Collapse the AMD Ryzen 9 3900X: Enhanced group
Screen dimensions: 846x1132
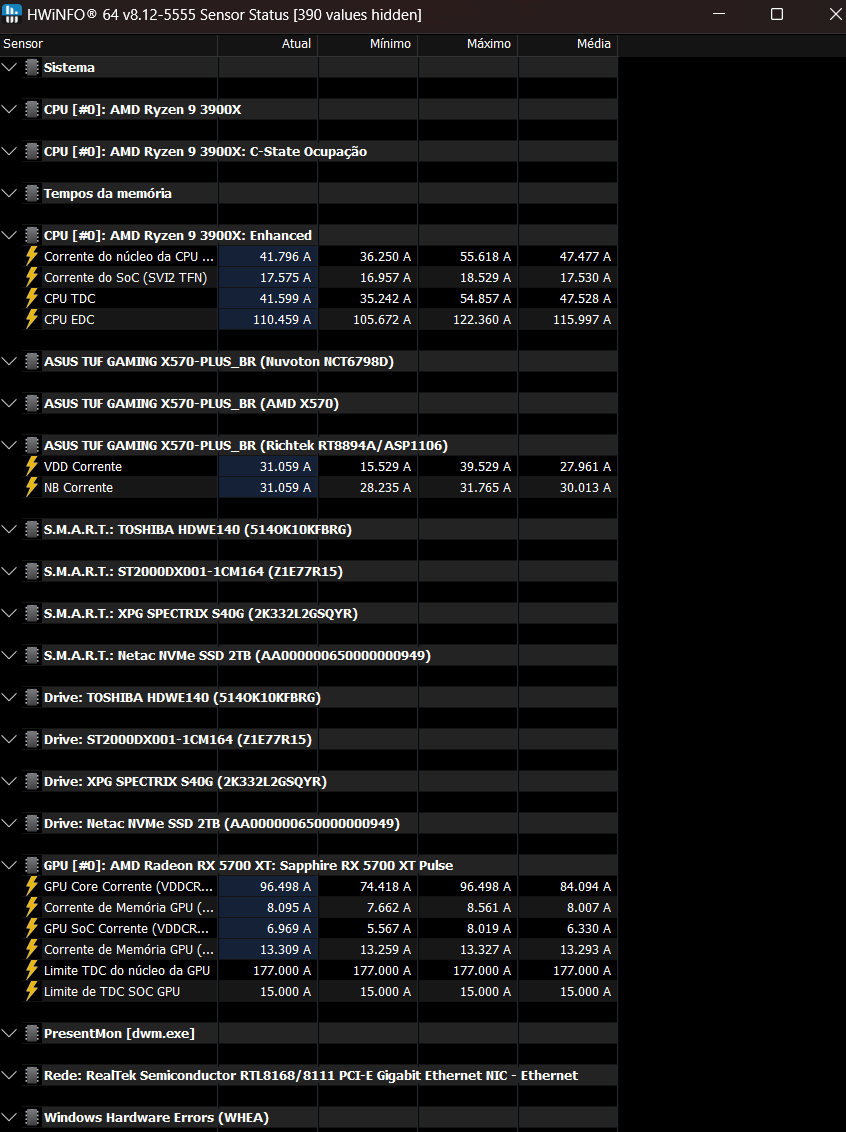coord(9,235)
